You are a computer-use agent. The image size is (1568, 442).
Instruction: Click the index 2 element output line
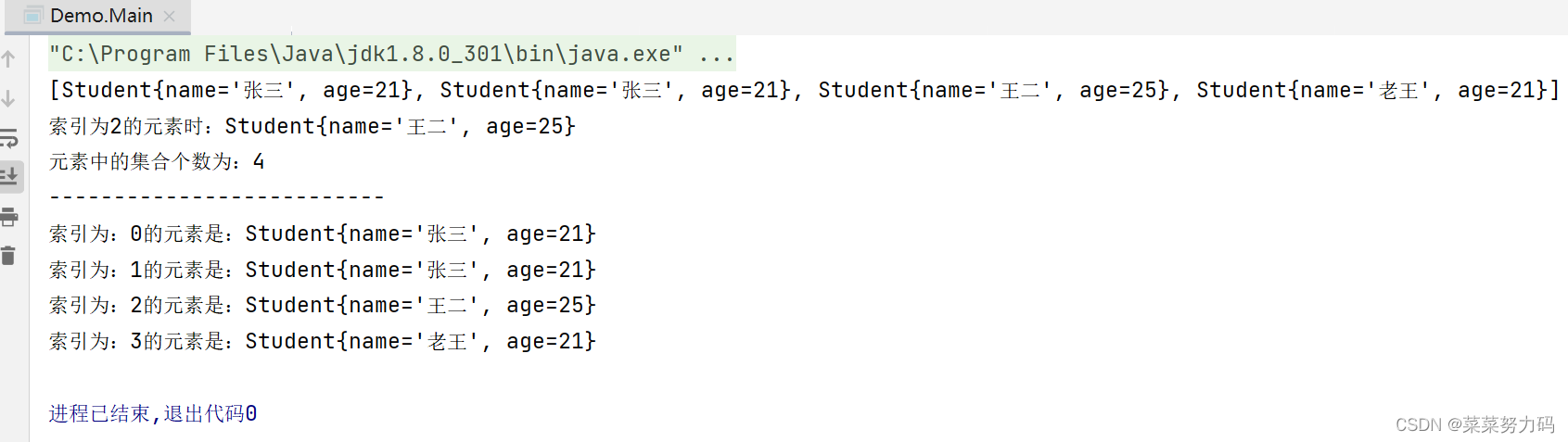[312, 126]
